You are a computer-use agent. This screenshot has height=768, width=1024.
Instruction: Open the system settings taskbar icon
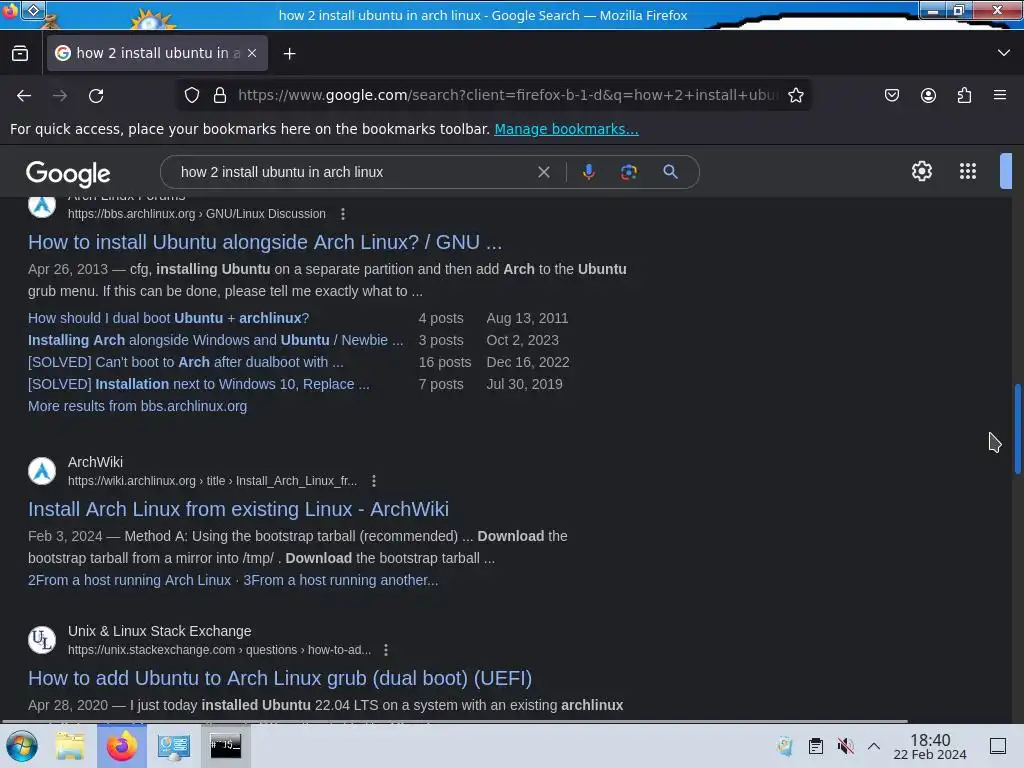point(174,746)
